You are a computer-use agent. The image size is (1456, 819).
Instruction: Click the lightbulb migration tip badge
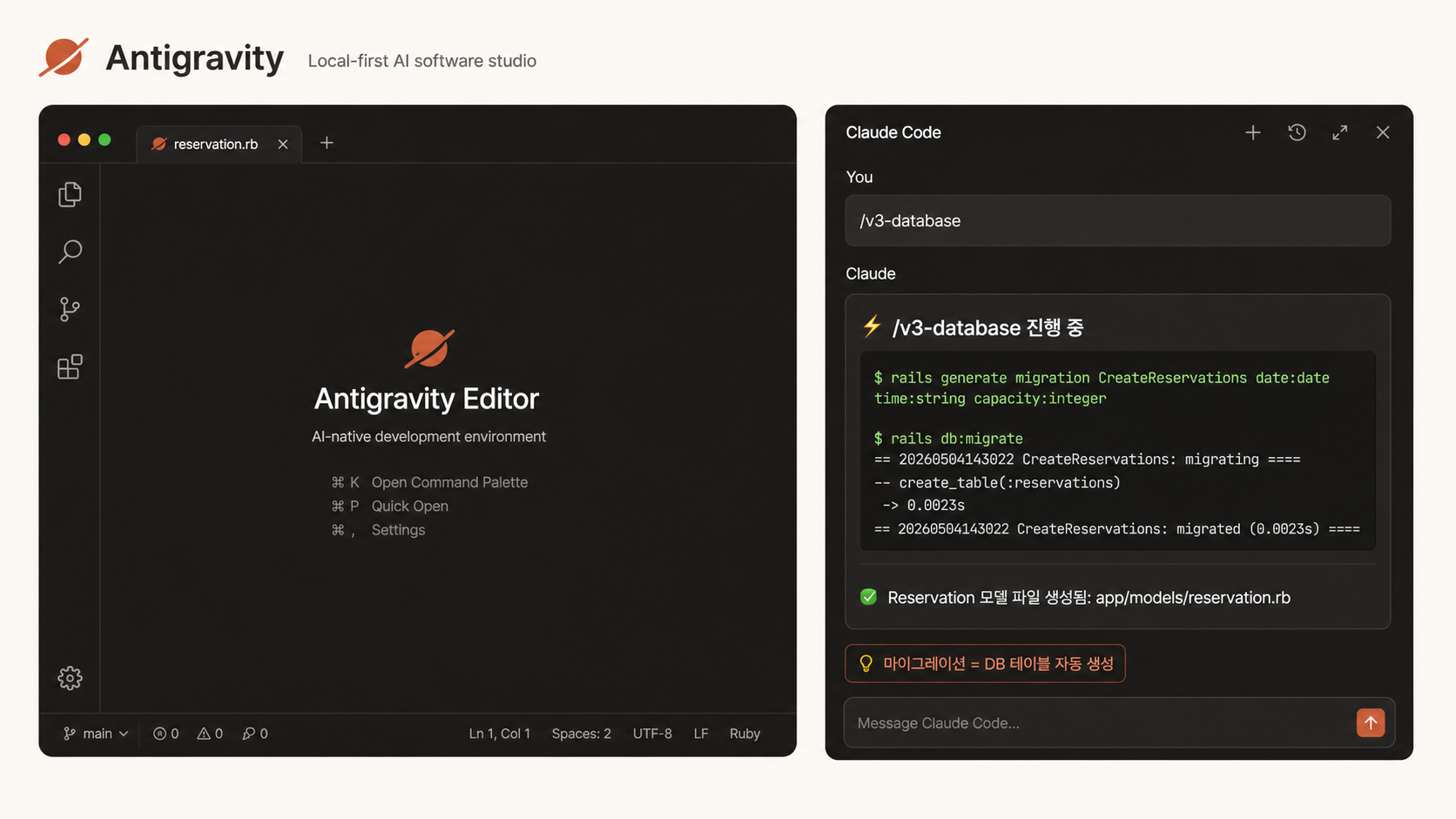pos(985,663)
